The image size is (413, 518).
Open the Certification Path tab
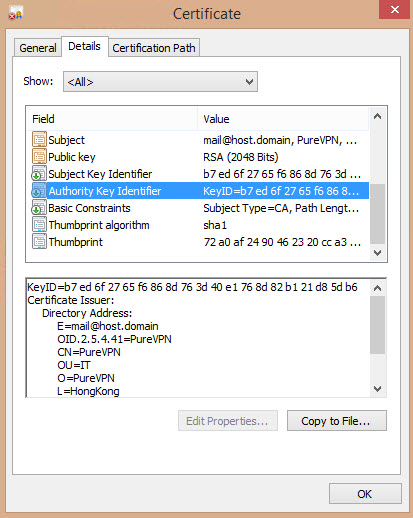[x=154, y=48]
